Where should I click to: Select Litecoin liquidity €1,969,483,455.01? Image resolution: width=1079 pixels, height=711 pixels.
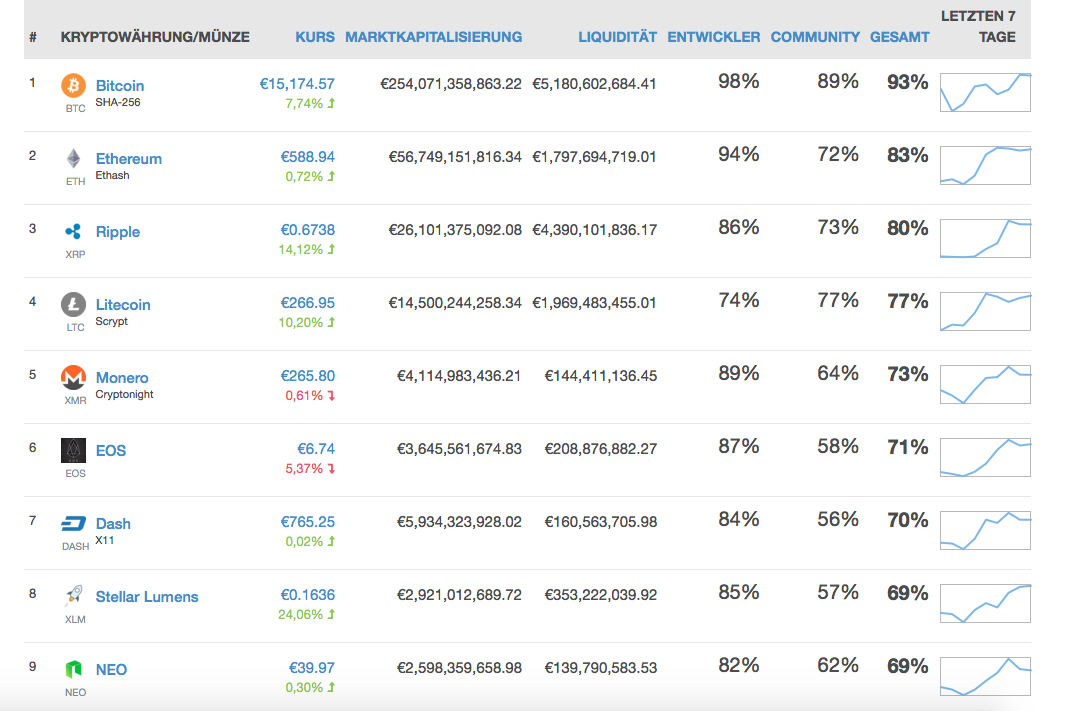coord(595,303)
